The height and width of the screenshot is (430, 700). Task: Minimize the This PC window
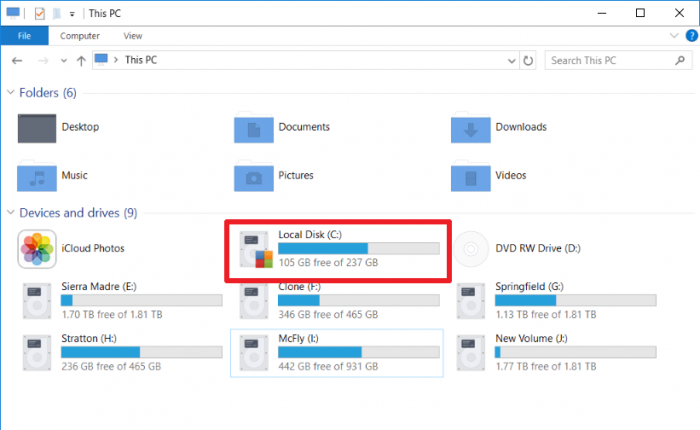[x=602, y=13]
